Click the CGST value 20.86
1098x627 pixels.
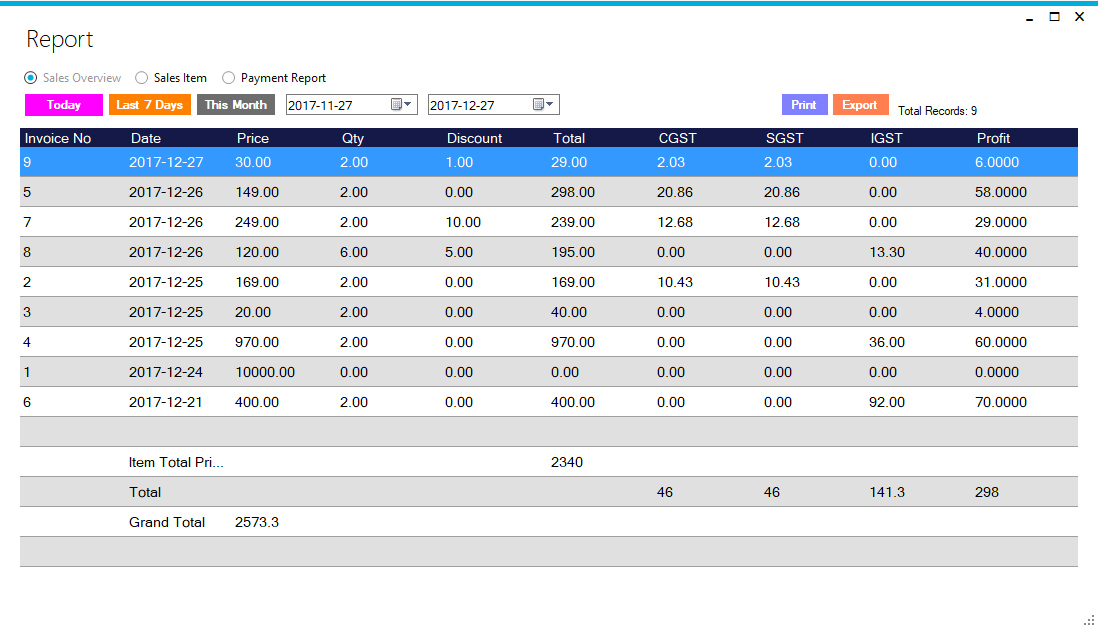click(x=675, y=193)
